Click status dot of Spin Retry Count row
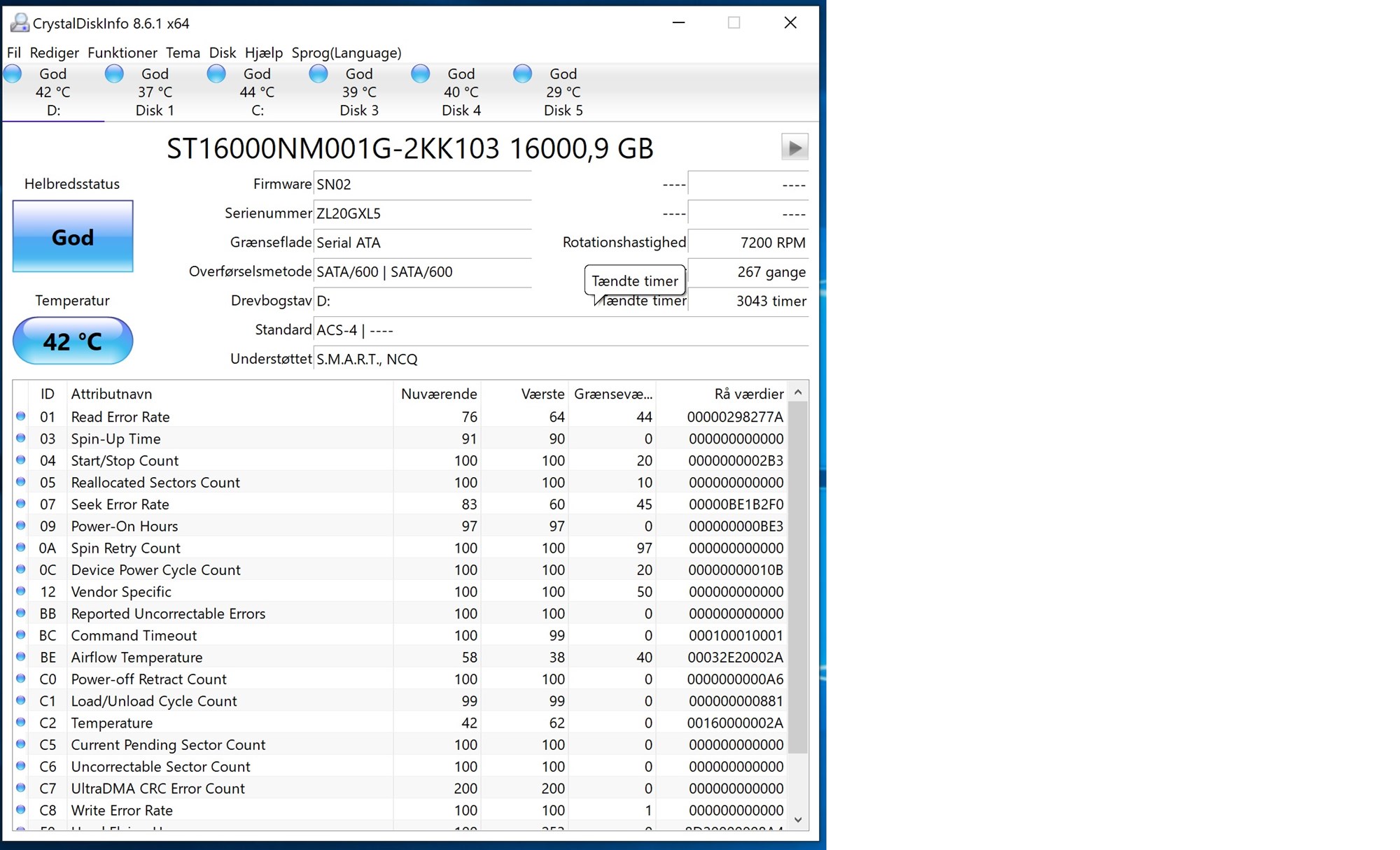This screenshot has height=850, width=1400. tap(21, 547)
